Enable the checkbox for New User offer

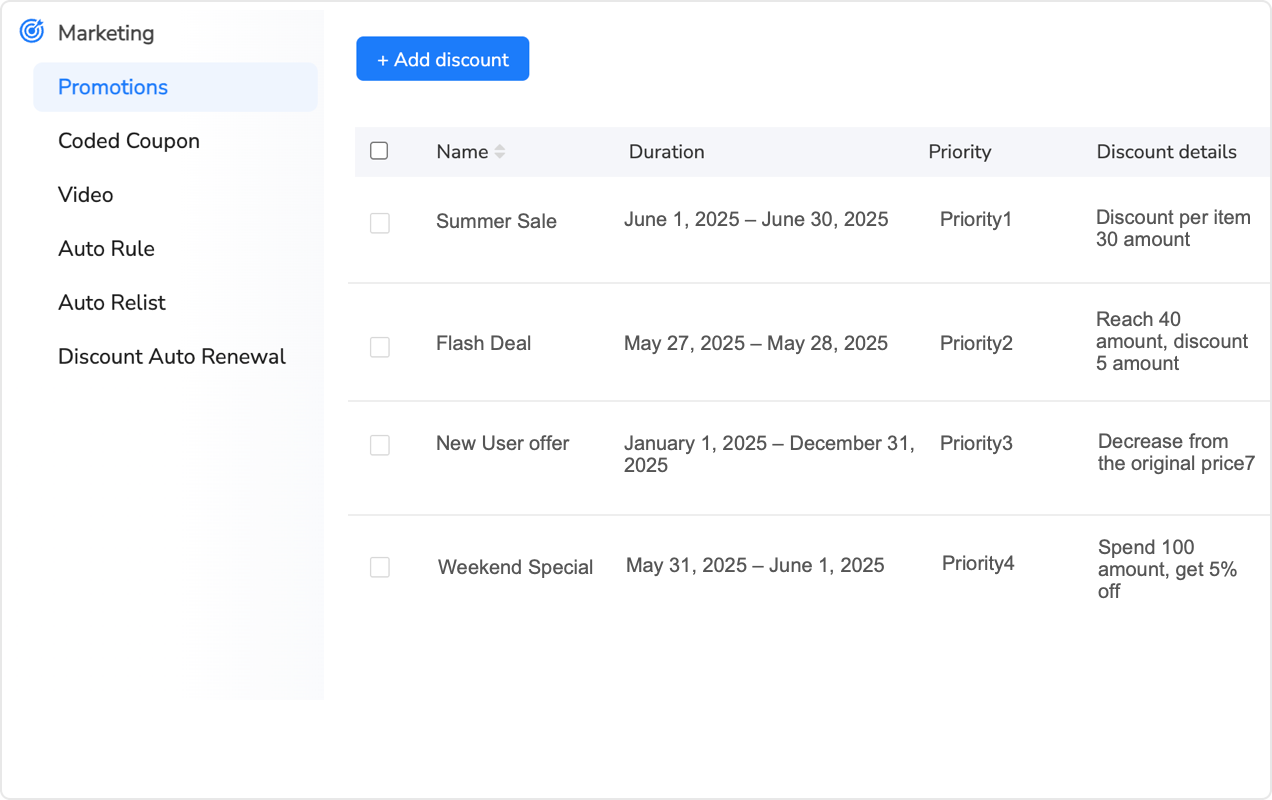pos(380,445)
